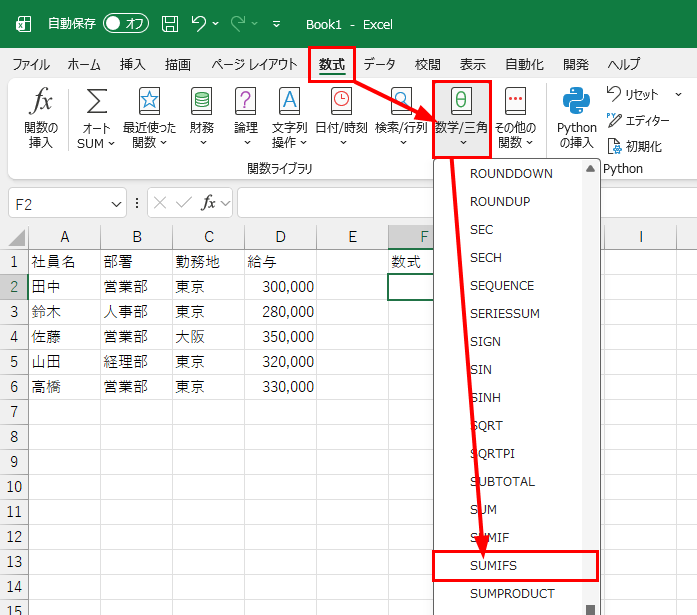The width and height of the screenshot is (697, 615).
Task: Open the File (ファイル) tab
Action: 31,65
